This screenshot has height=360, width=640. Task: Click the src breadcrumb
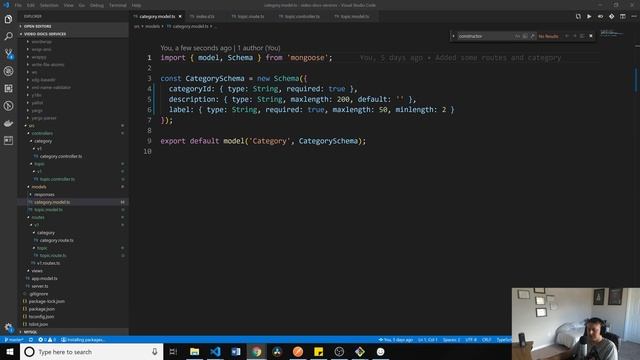click(x=137, y=26)
